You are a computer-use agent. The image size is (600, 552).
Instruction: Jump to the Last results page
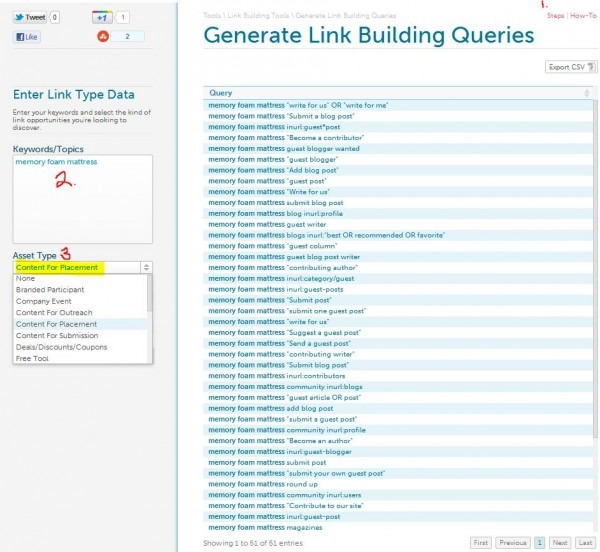[x=586, y=543]
